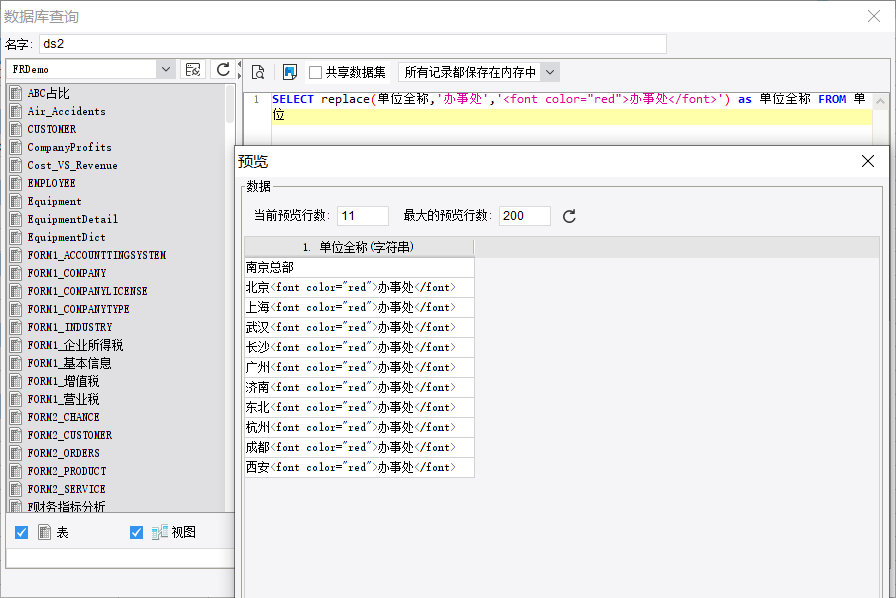Open the 所有记录都保存在内存中 dropdown

pos(550,72)
